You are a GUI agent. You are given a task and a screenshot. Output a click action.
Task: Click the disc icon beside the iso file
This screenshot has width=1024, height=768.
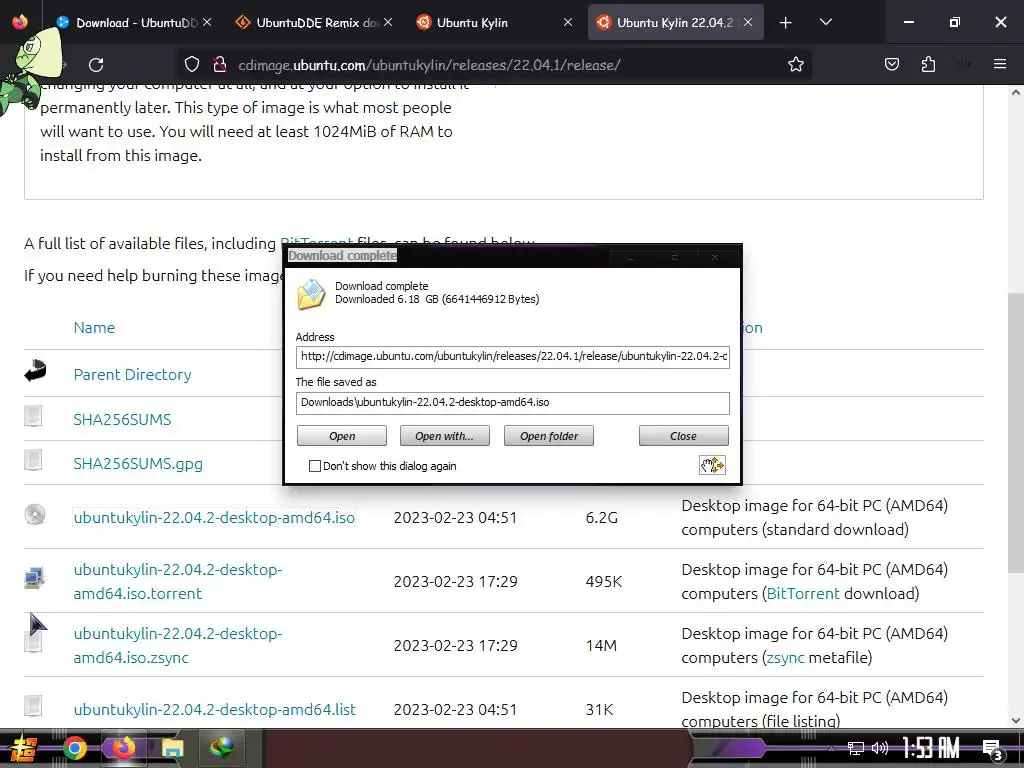click(x=35, y=515)
